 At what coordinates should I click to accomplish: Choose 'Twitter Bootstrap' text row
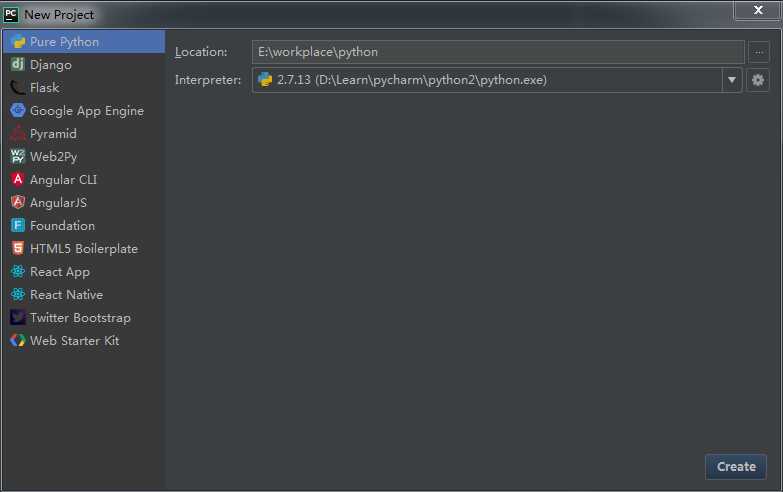point(80,318)
